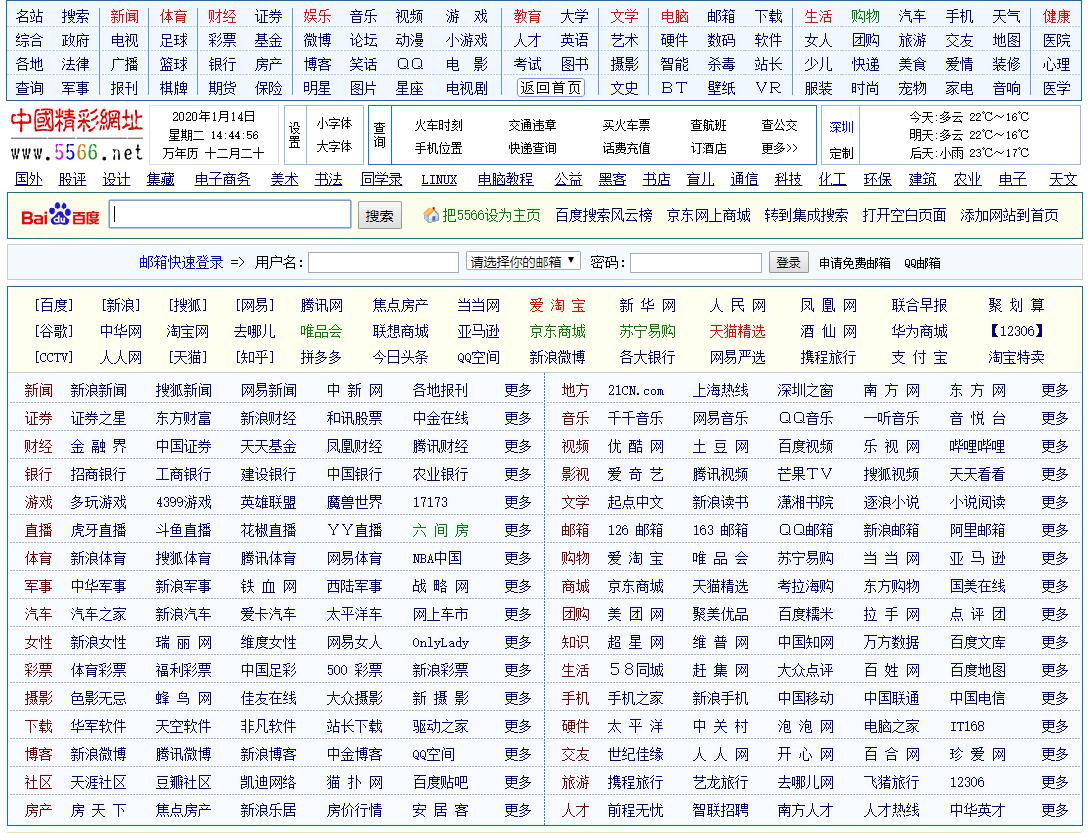Click the 用户名 input field
Screen dimensions: 1091x833
point(383,262)
